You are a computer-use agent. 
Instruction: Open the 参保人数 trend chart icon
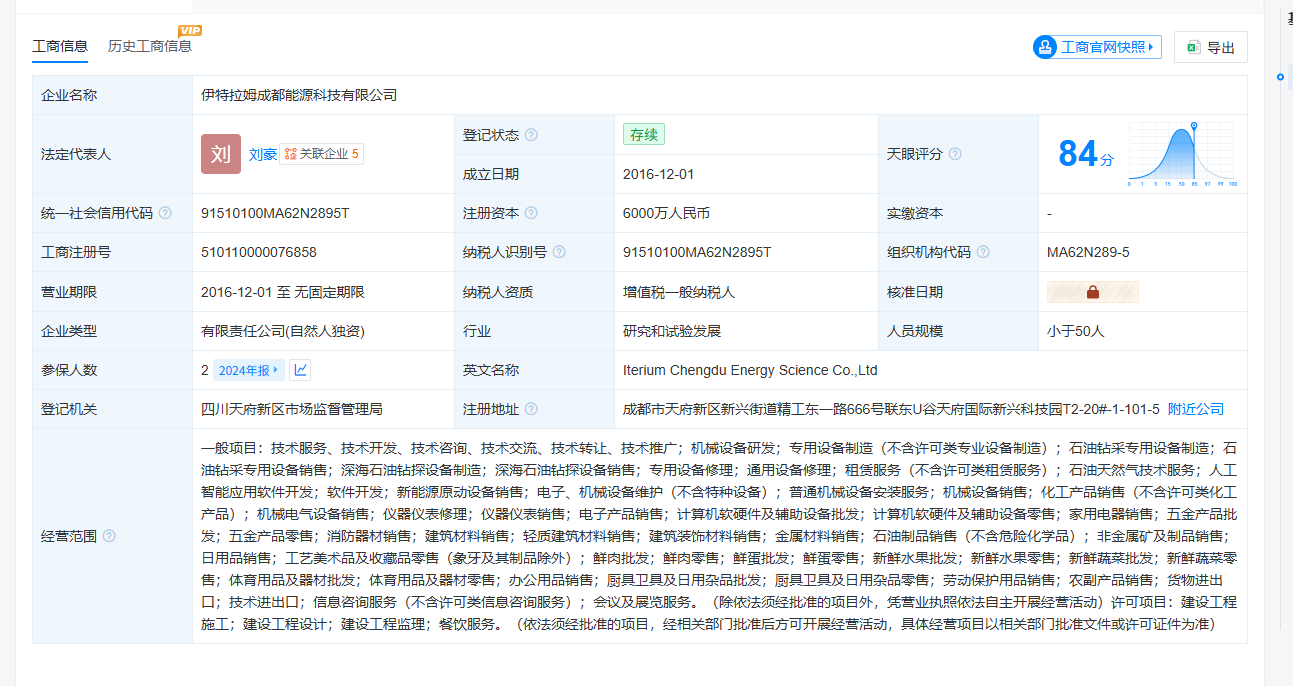[x=300, y=370]
